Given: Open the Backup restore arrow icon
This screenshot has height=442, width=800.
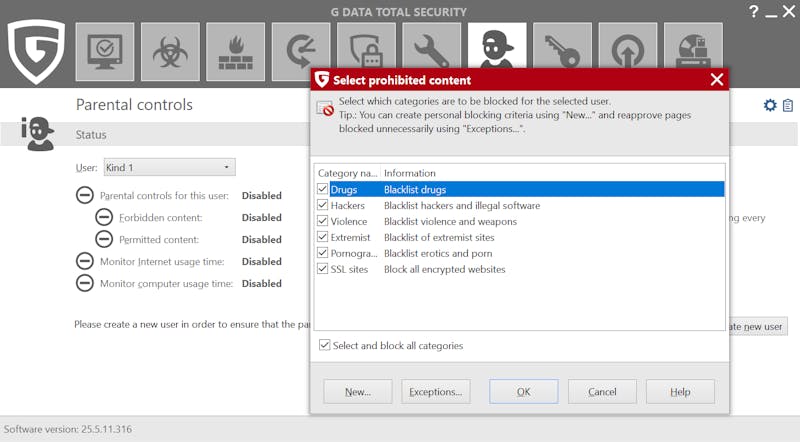Looking at the screenshot, I should tap(301, 52).
